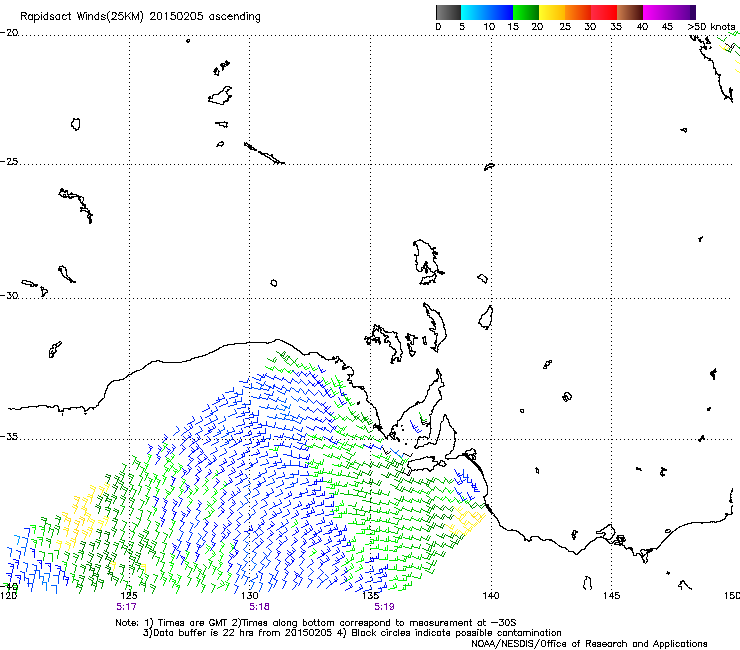Click the gray 0-5 knots legend swatch
The width and height of the screenshot is (740, 650).
point(448,13)
